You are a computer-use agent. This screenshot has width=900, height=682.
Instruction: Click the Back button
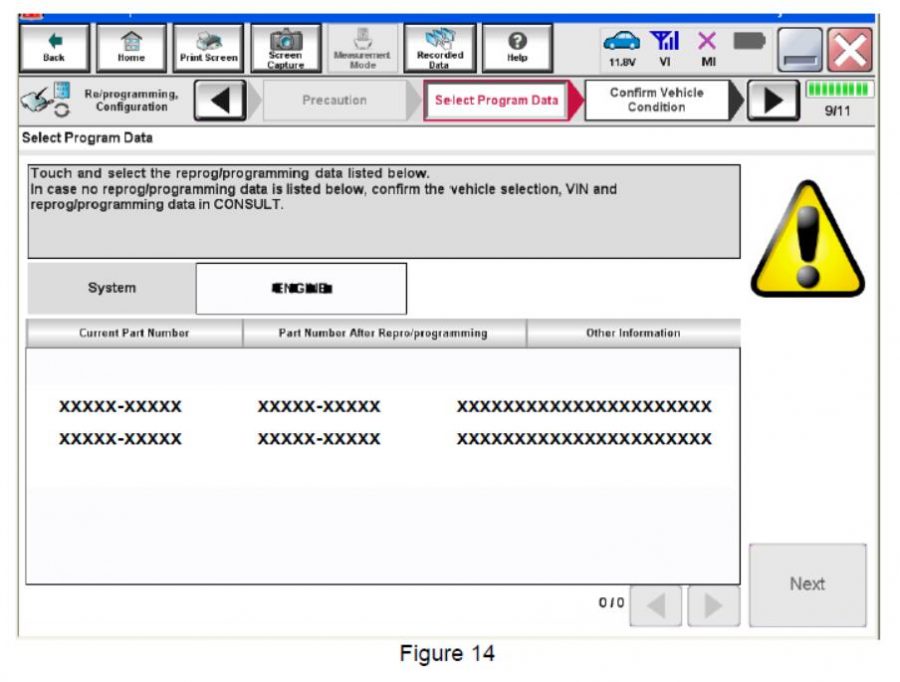click(54, 45)
